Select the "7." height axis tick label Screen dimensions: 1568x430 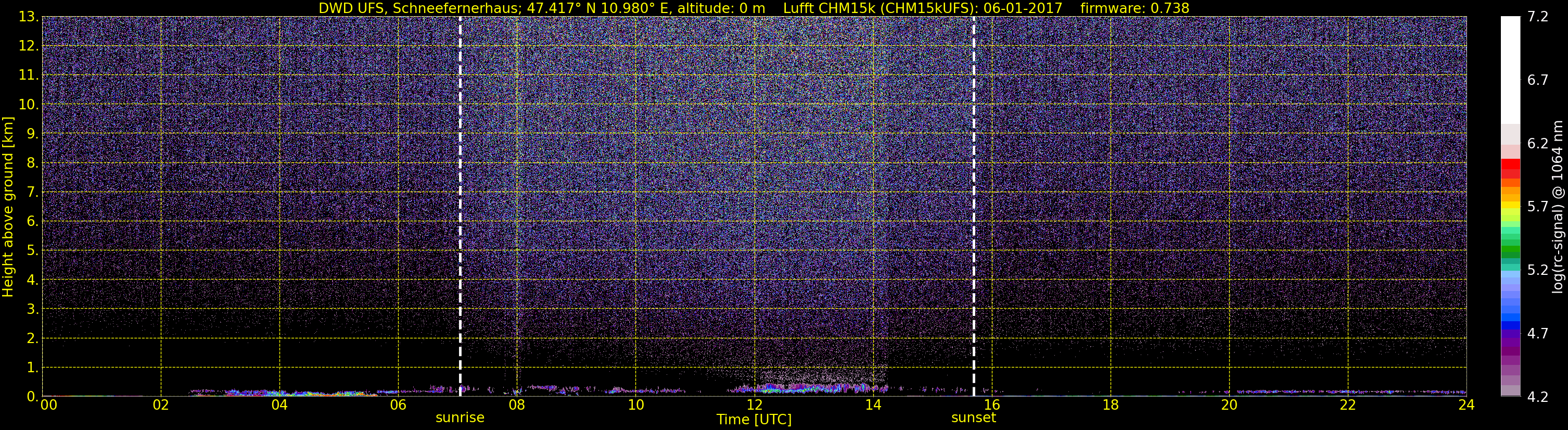click(32, 193)
